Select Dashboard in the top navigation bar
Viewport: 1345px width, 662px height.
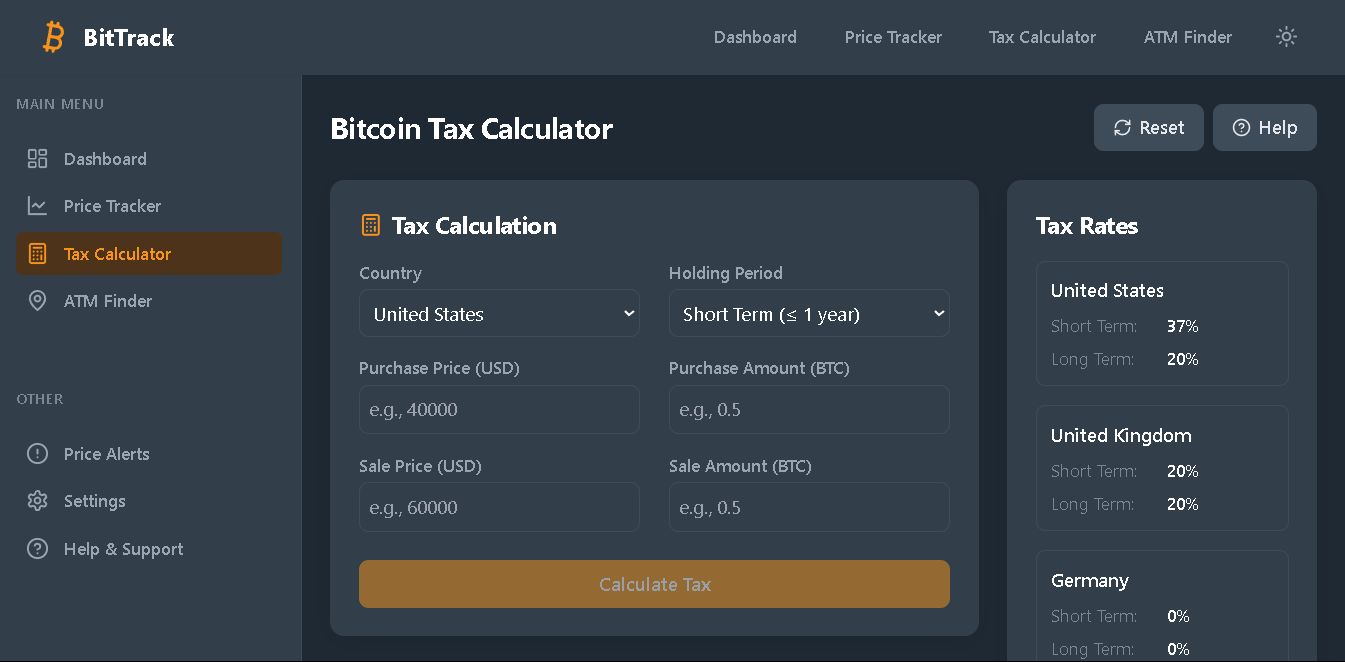pyautogui.click(x=755, y=37)
